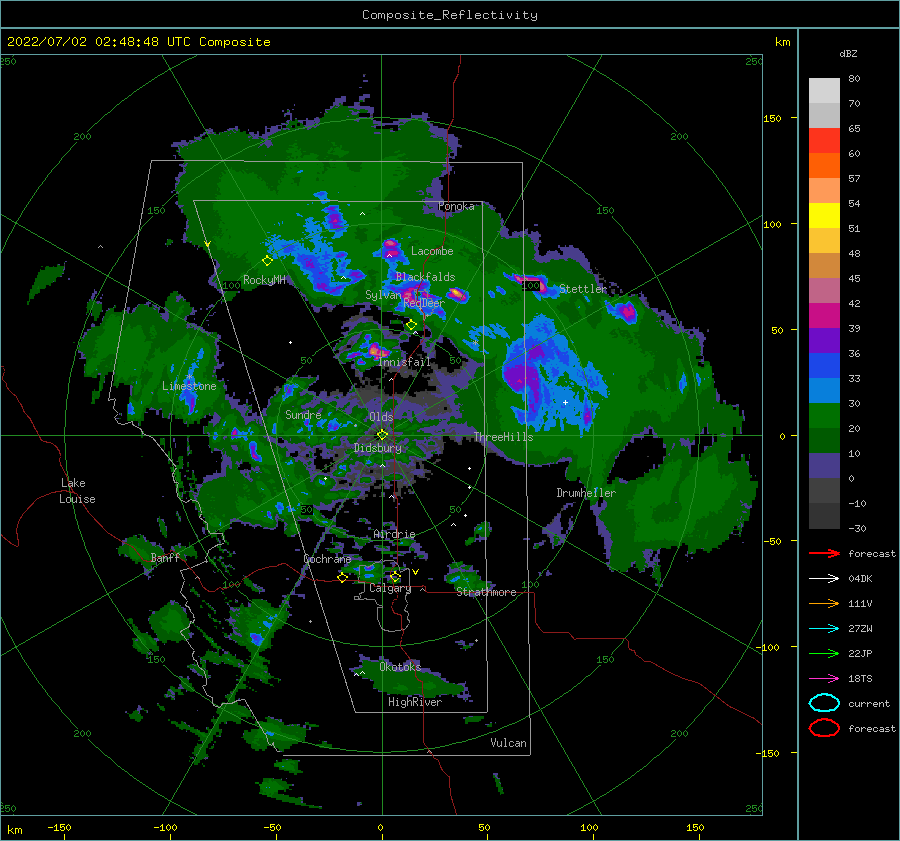
Task: Click the Vulcan town label
Action: [508, 743]
